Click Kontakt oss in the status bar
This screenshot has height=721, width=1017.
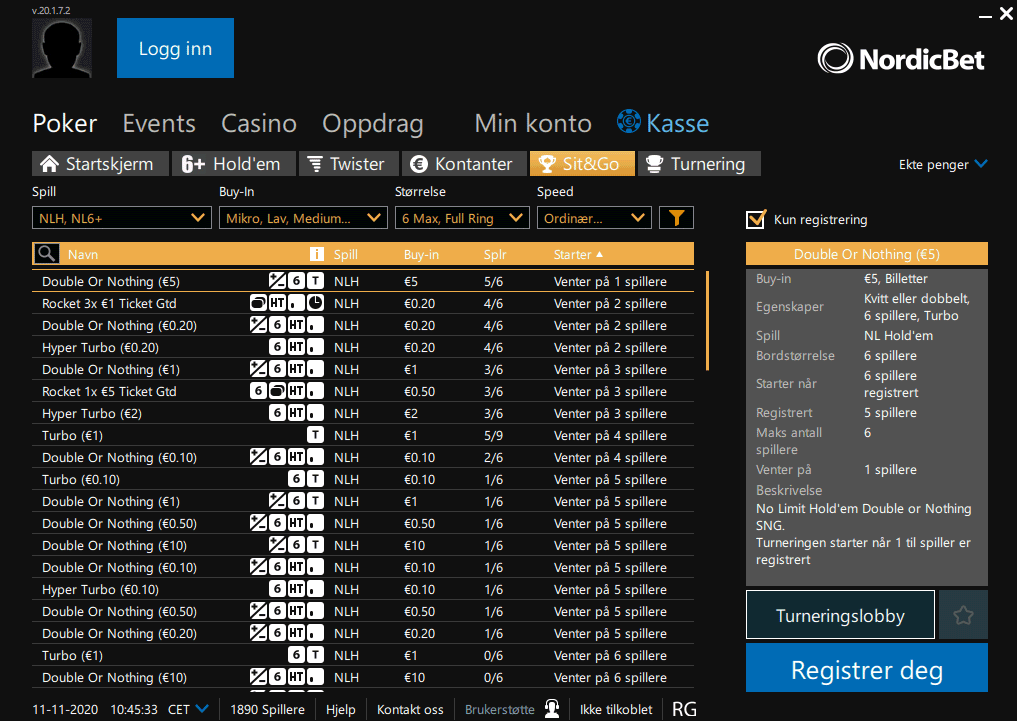(x=410, y=709)
